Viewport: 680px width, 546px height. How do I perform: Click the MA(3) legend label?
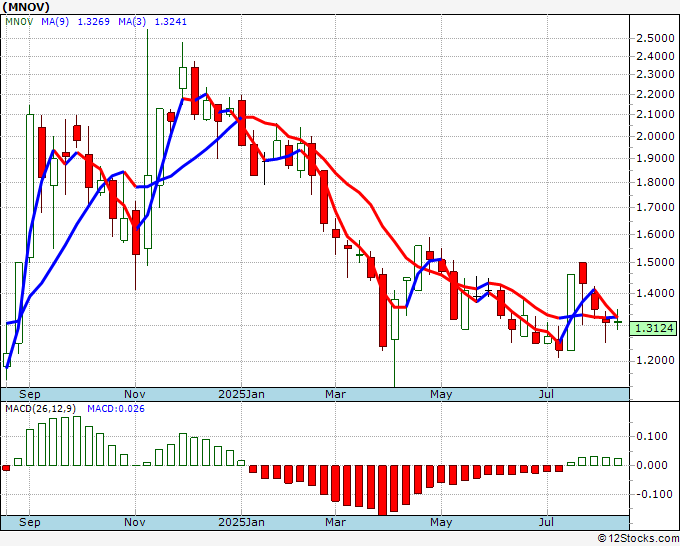pos(132,22)
